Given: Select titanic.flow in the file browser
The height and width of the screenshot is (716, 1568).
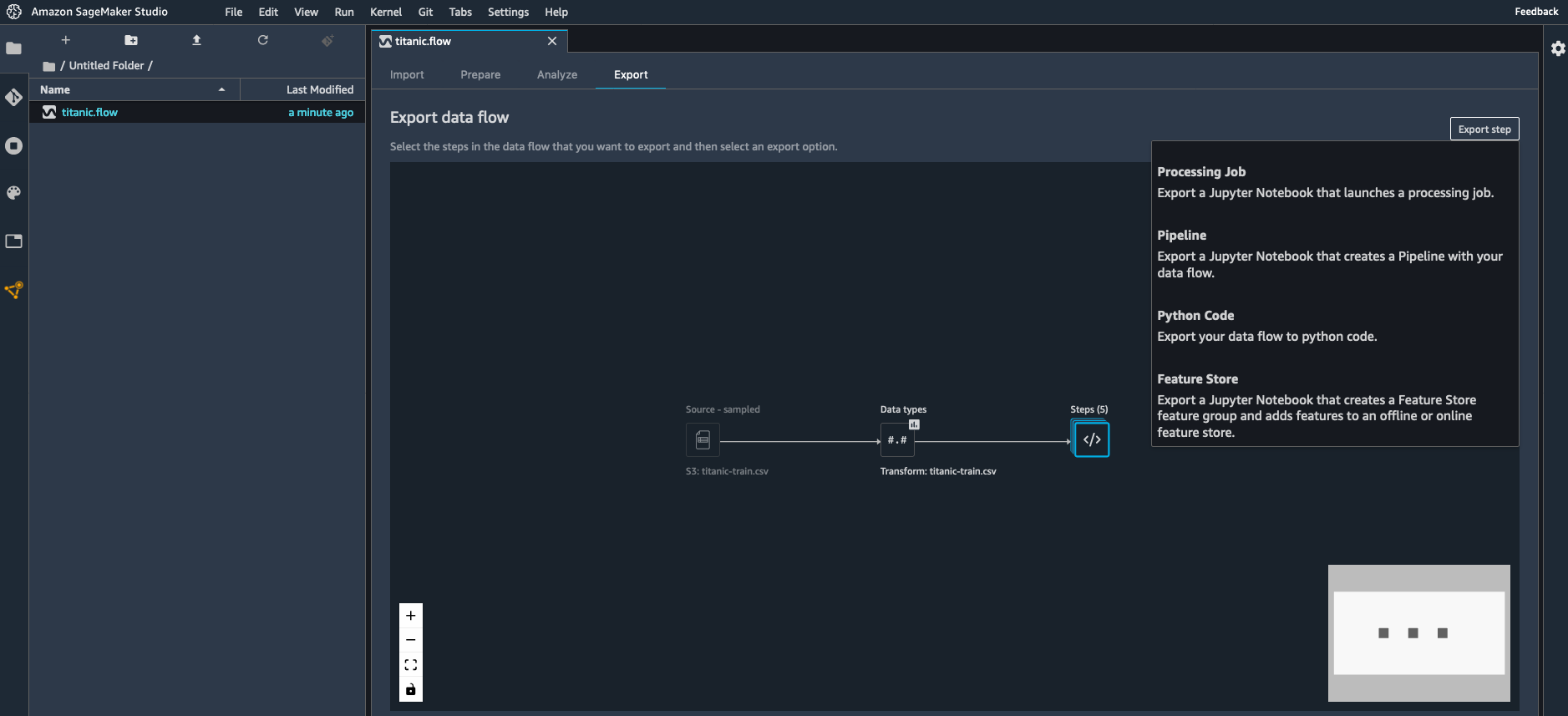Looking at the screenshot, I should click(197, 112).
